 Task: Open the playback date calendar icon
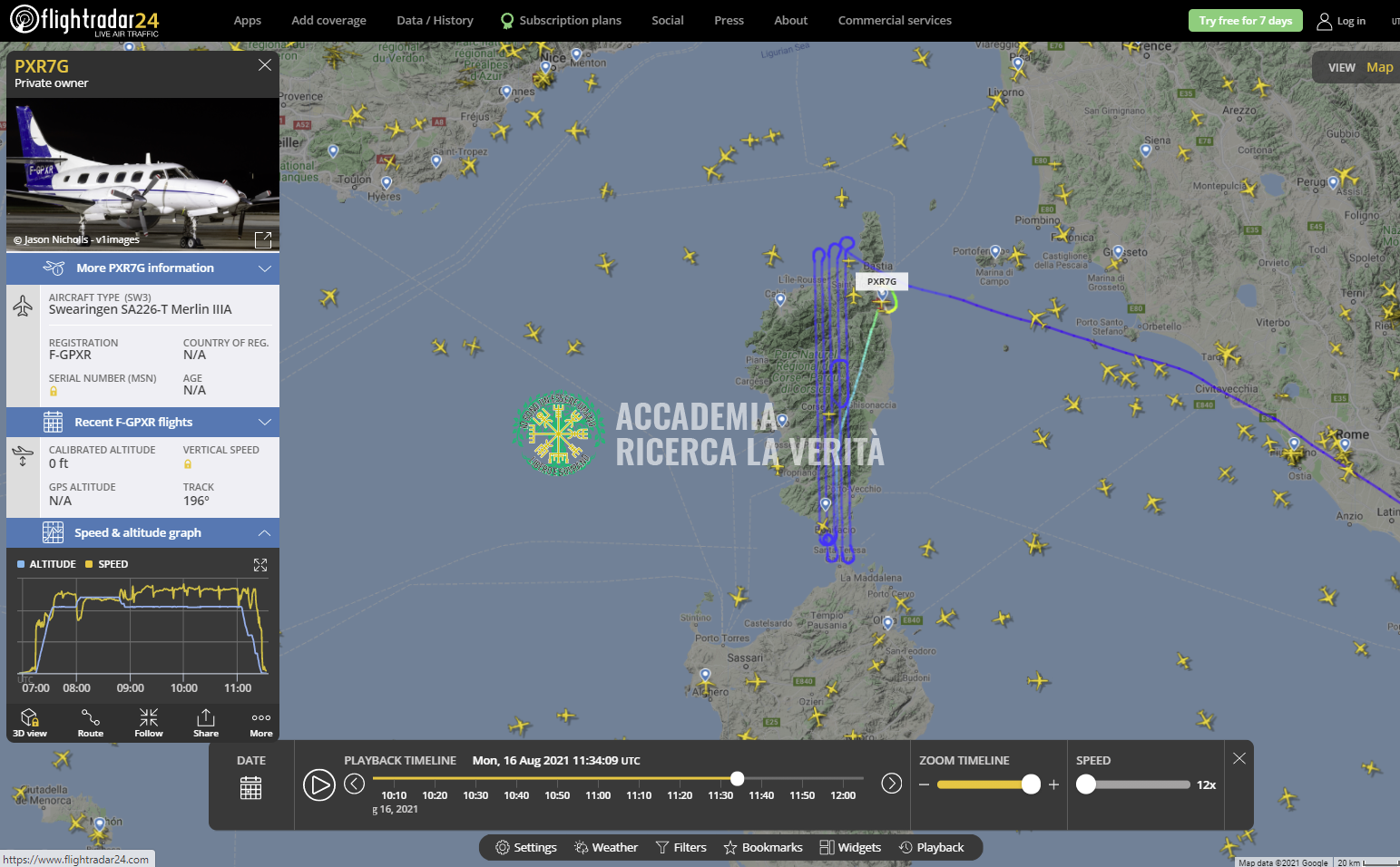pos(250,787)
